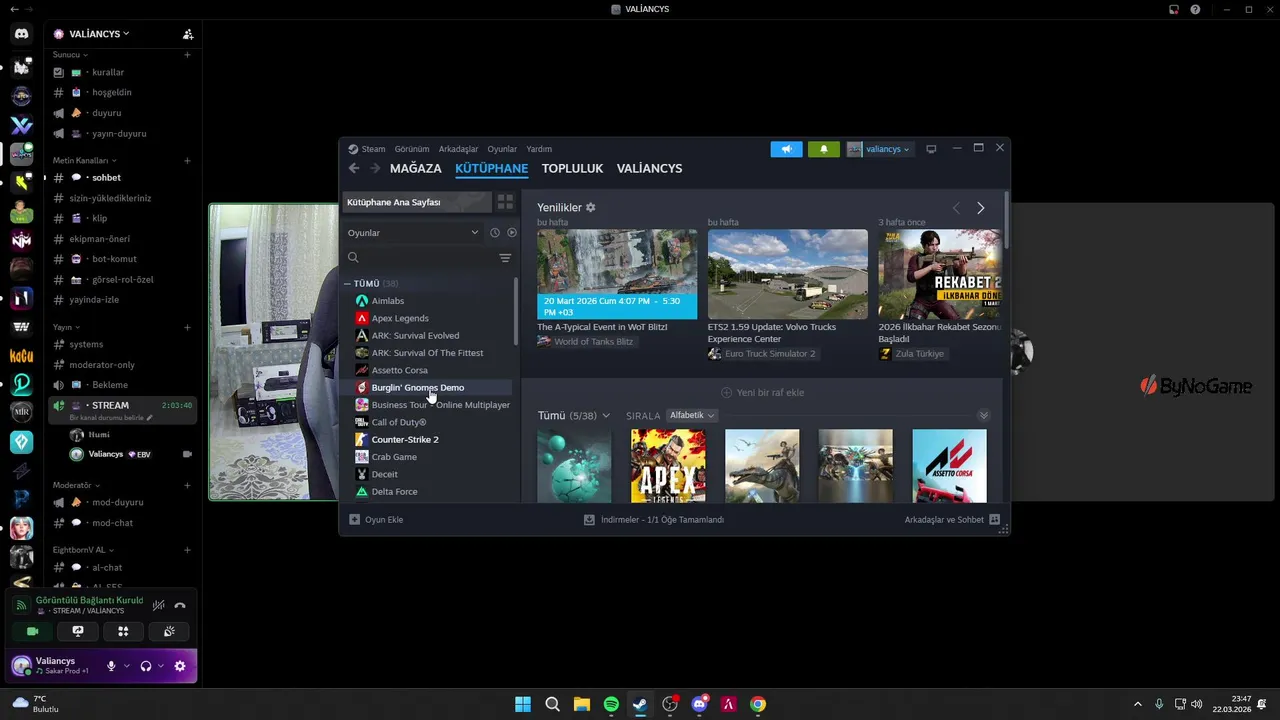This screenshot has width=1280, height=720.
Task: Open Arkadaşlar menu
Action: [458, 149]
